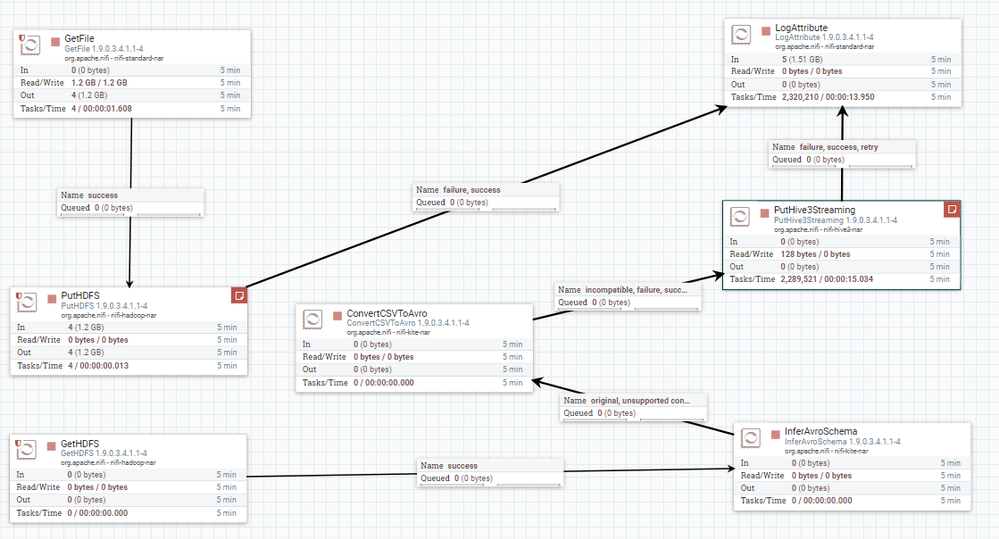Screen dimensions: 999x539
Task: Click the PutHive3Streaming processor title
Action: tap(814, 210)
